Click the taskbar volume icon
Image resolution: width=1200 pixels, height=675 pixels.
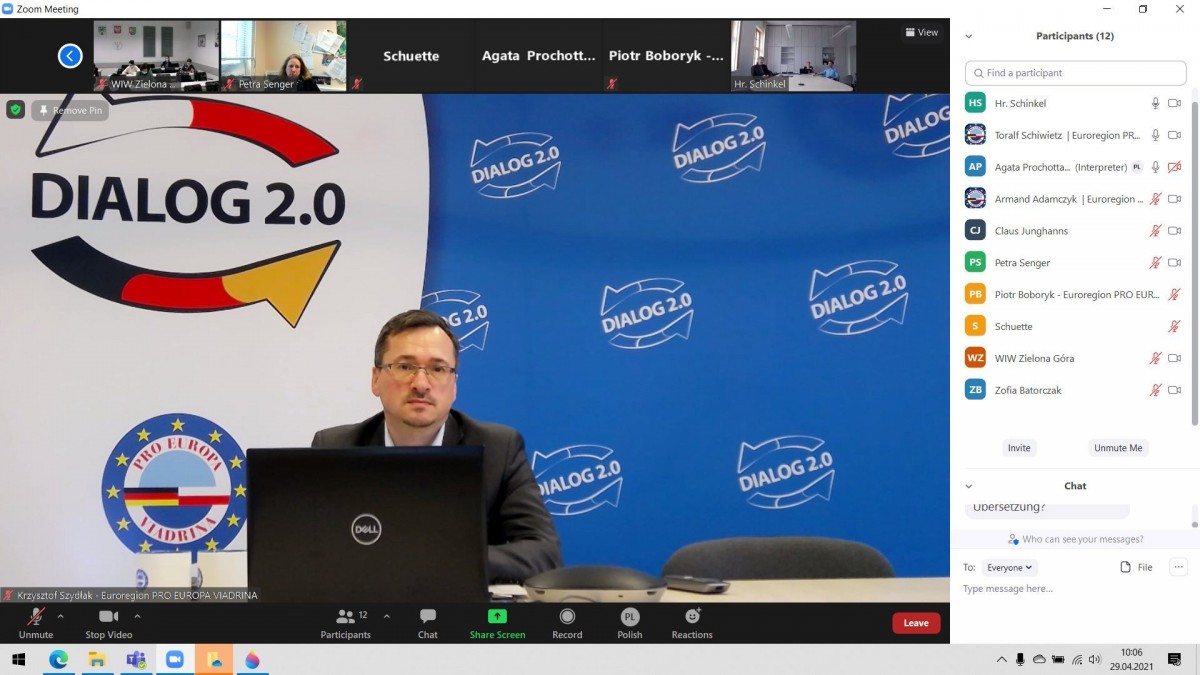tap(1095, 660)
